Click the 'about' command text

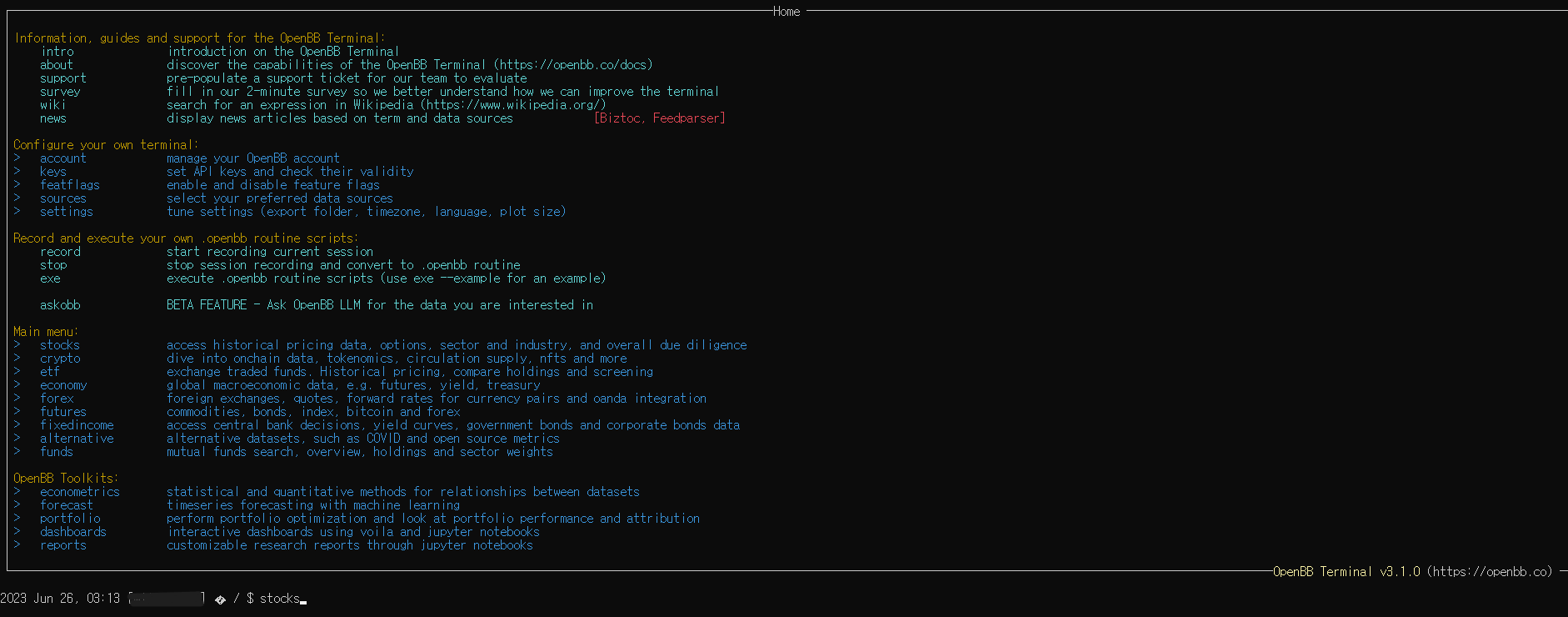click(57, 65)
